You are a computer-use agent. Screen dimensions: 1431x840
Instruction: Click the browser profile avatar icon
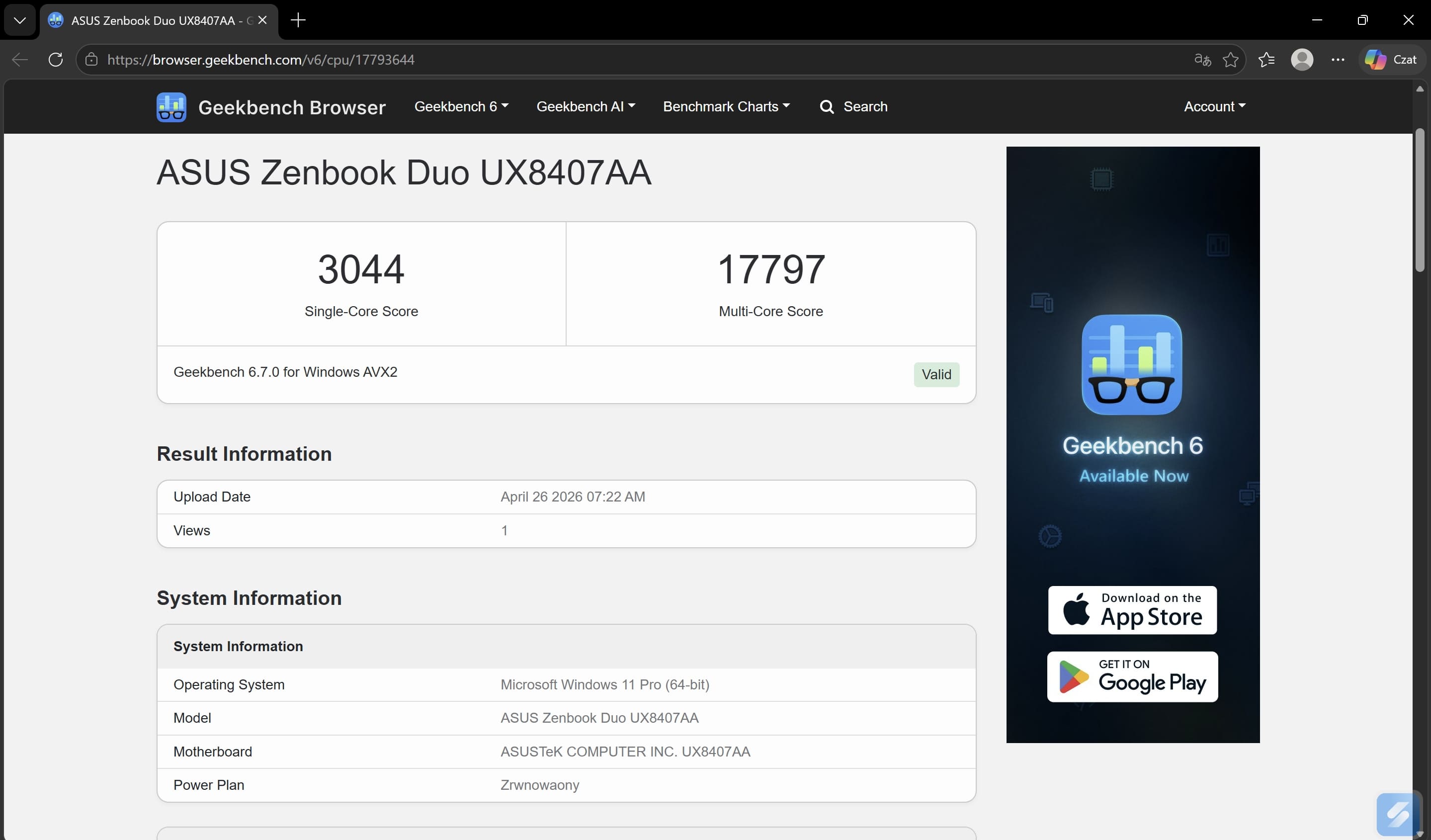[1302, 60]
